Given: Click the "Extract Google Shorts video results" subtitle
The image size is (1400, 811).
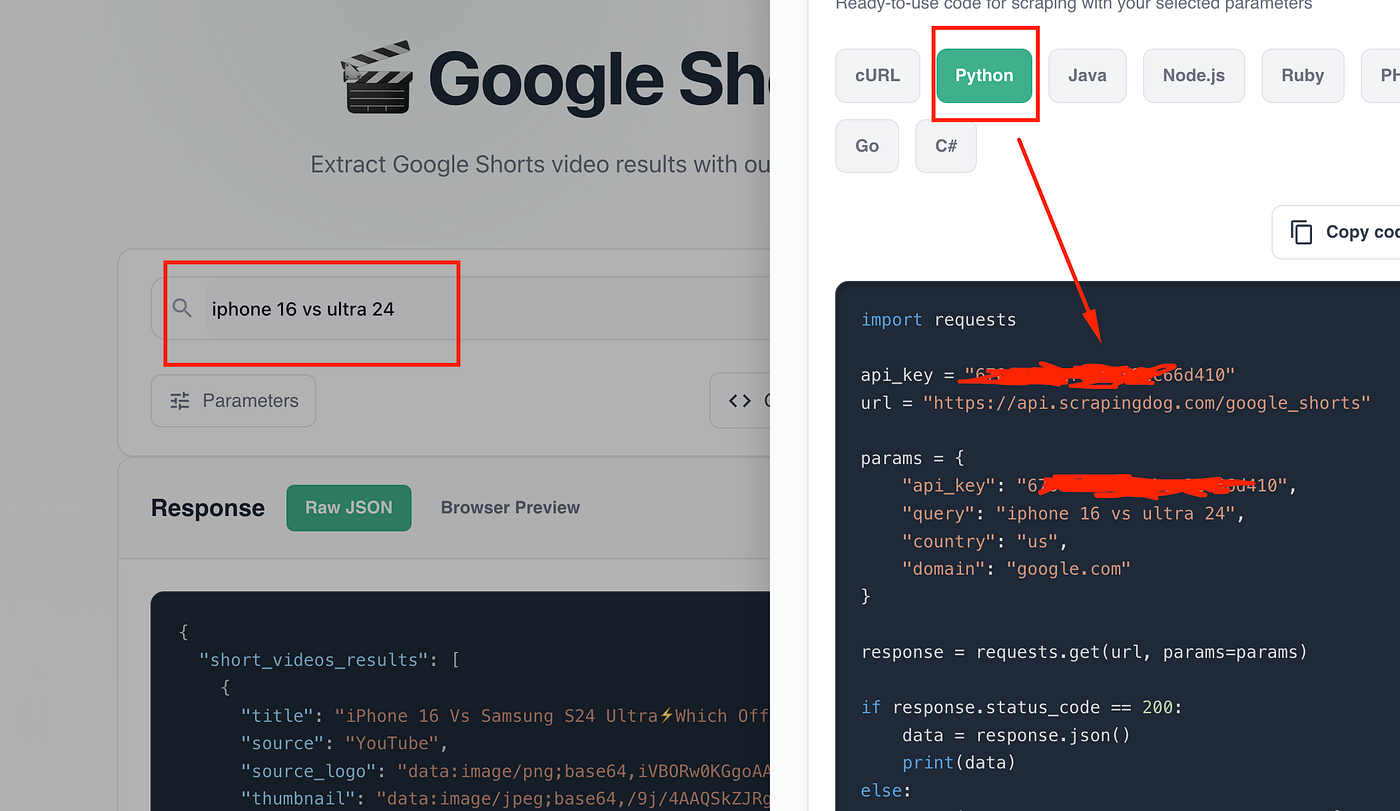Looking at the screenshot, I should coord(540,164).
